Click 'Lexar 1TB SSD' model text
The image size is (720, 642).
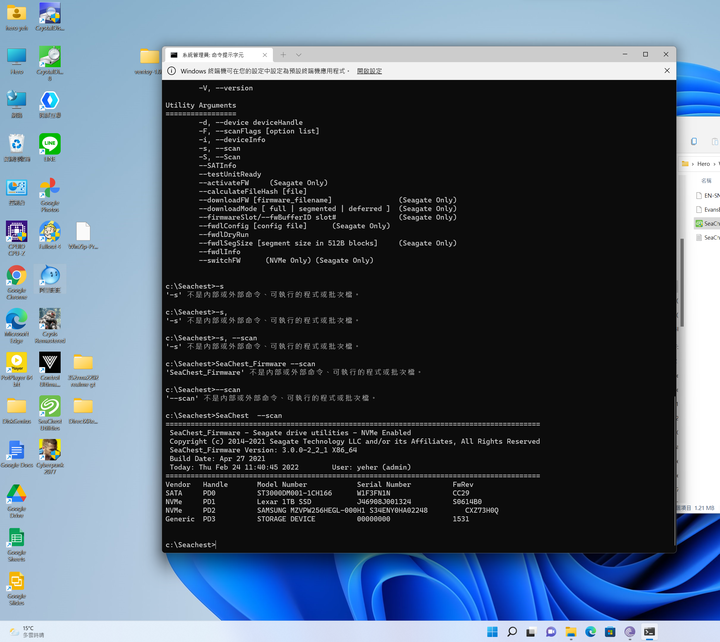click(x=284, y=502)
